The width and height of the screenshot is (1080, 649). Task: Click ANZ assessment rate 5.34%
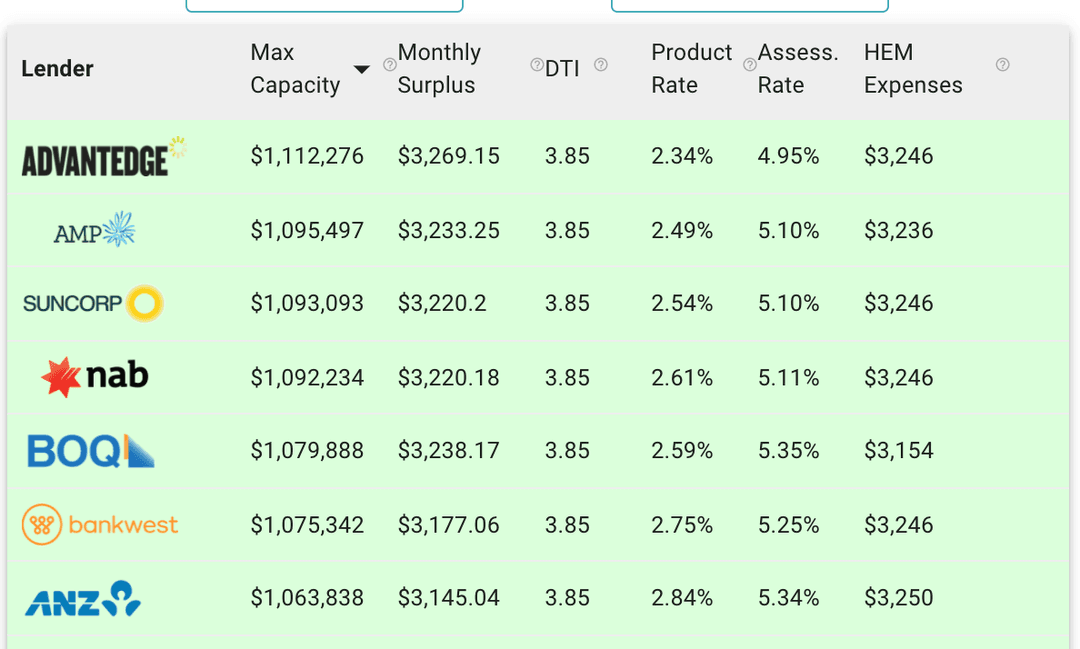[789, 598]
